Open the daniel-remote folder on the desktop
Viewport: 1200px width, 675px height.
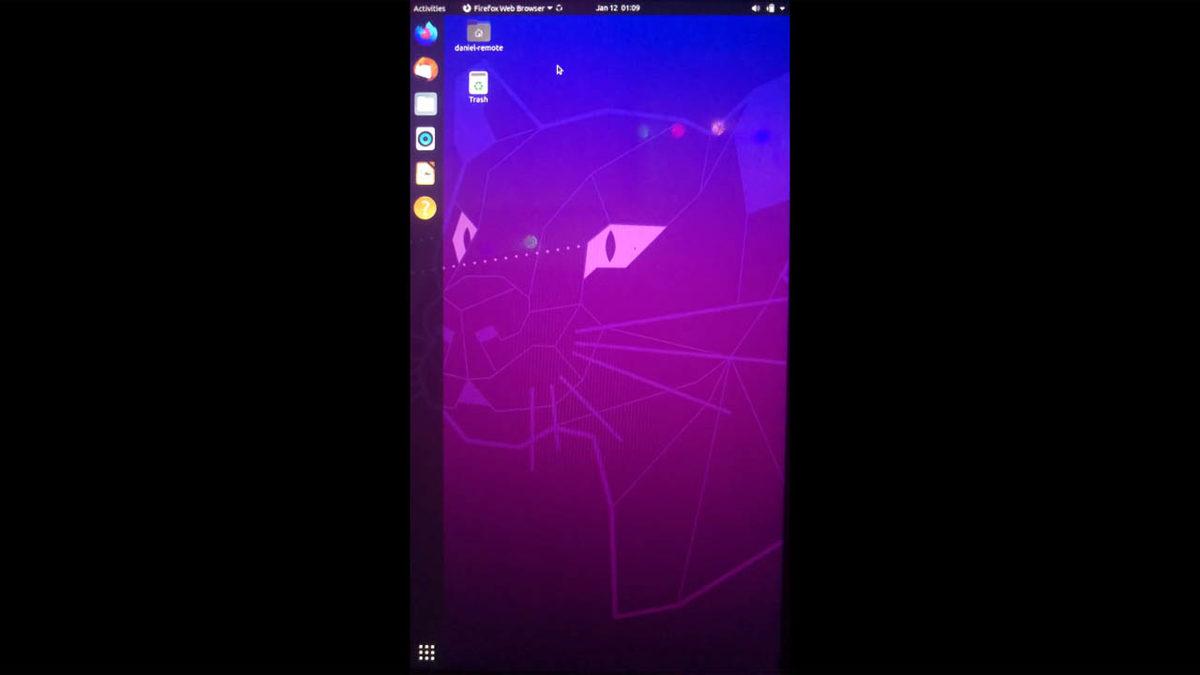(477, 33)
